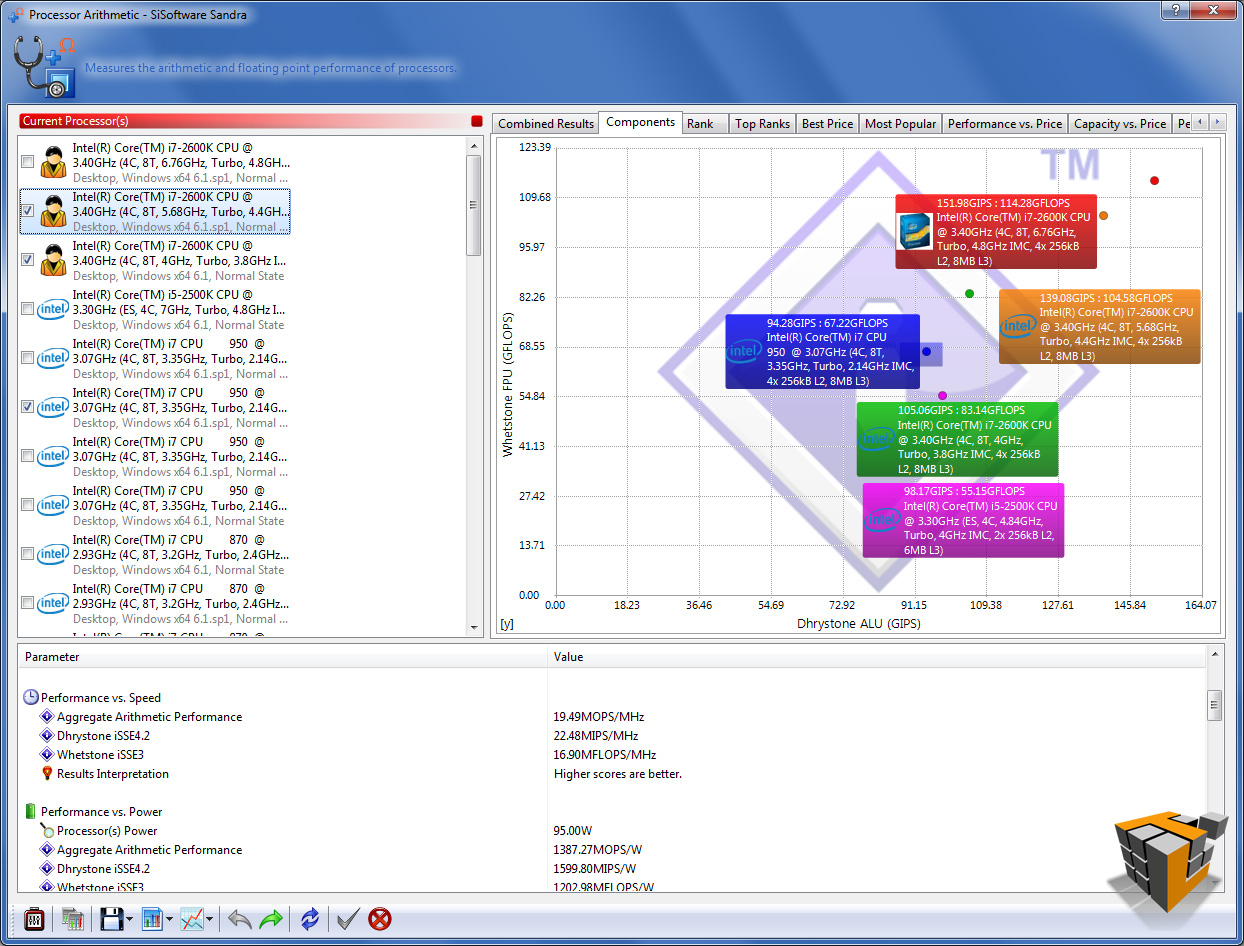
Task: Uncheck the i7-2600K 4GHz 3.8GHz IMC checkbox
Action: pyautogui.click(x=28, y=260)
